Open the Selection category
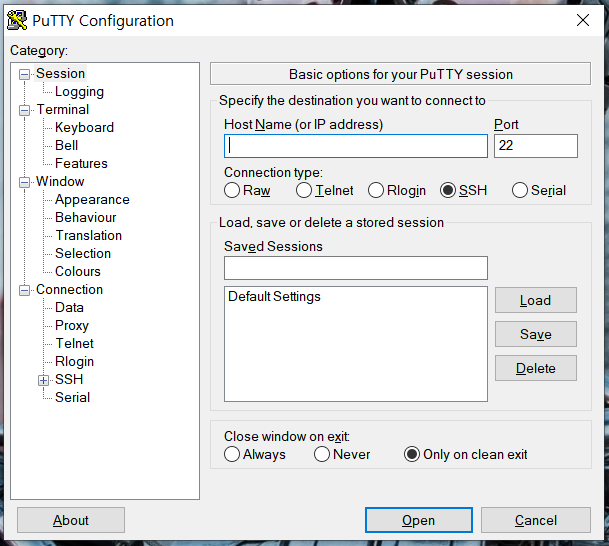Viewport: 609px width, 546px height. pyautogui.click(x=83, y=253)
